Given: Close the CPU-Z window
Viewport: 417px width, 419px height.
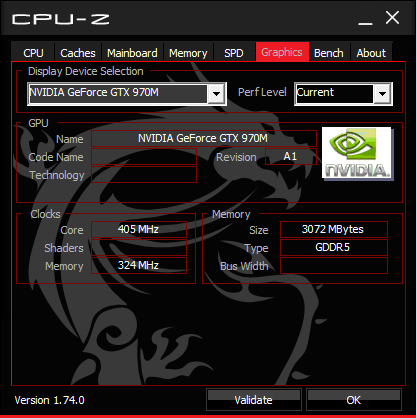Looking at the screenshot, I should tap(392, 18).
